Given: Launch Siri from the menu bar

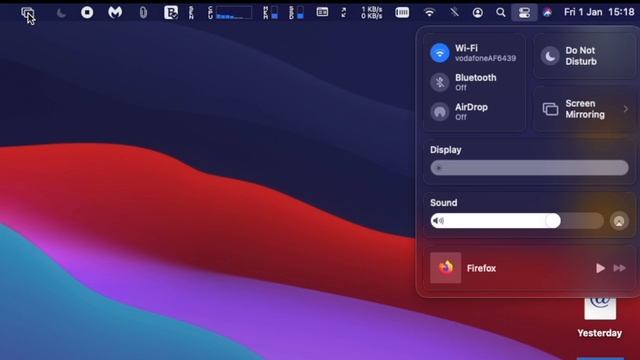Looking at the screenshot, I should point(547,13).
